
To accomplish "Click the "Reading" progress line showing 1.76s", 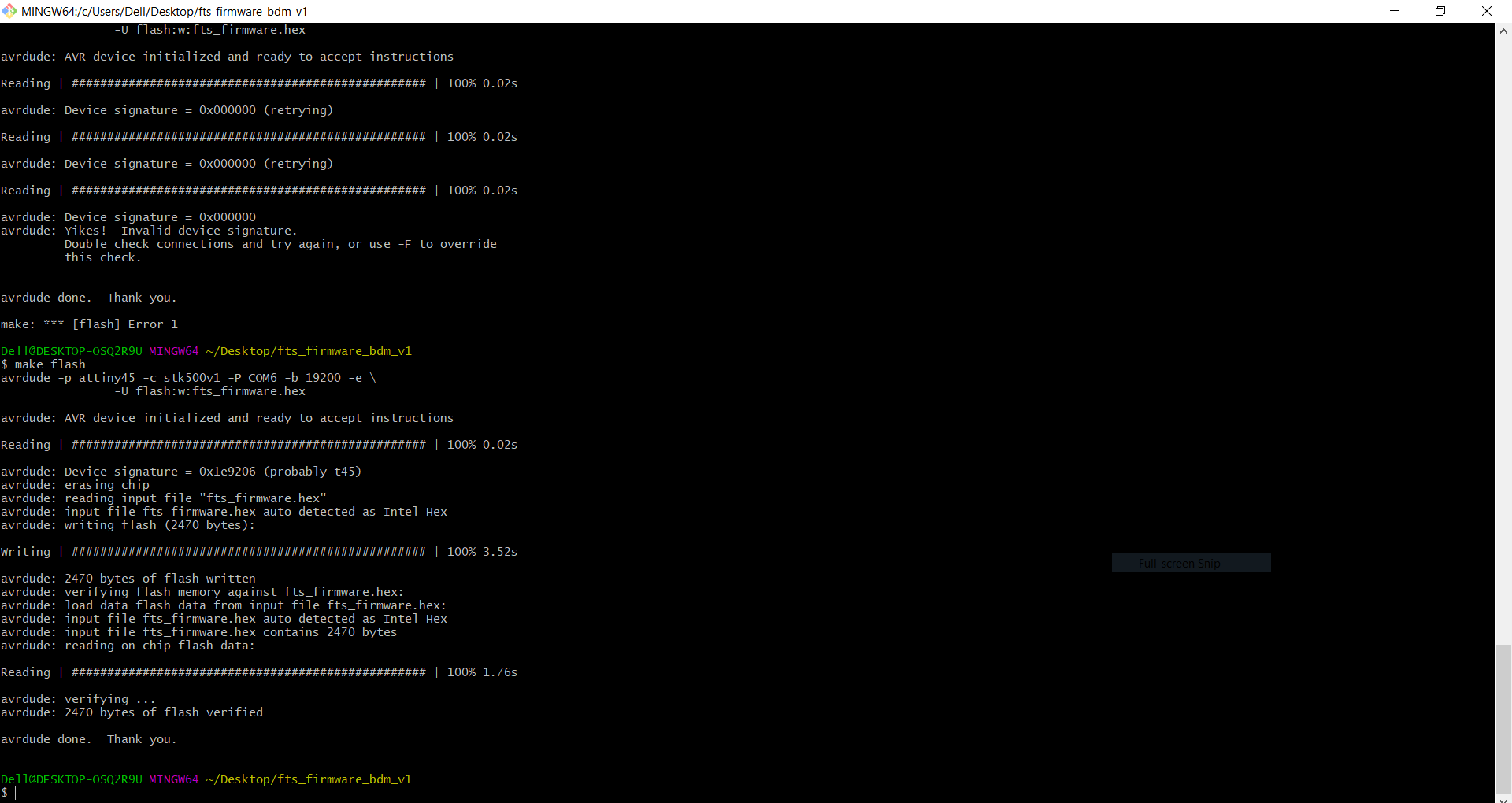I will point(259,672).
